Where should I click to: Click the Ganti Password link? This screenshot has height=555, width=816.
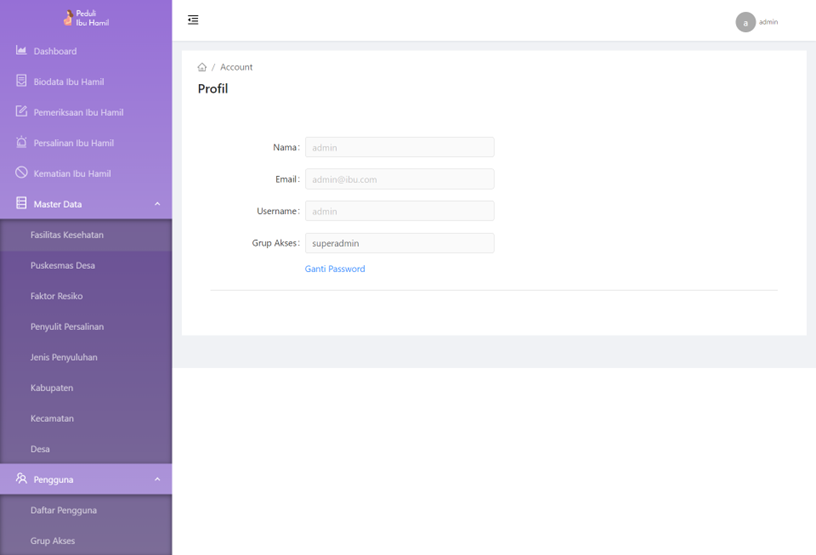pos(335,269)
